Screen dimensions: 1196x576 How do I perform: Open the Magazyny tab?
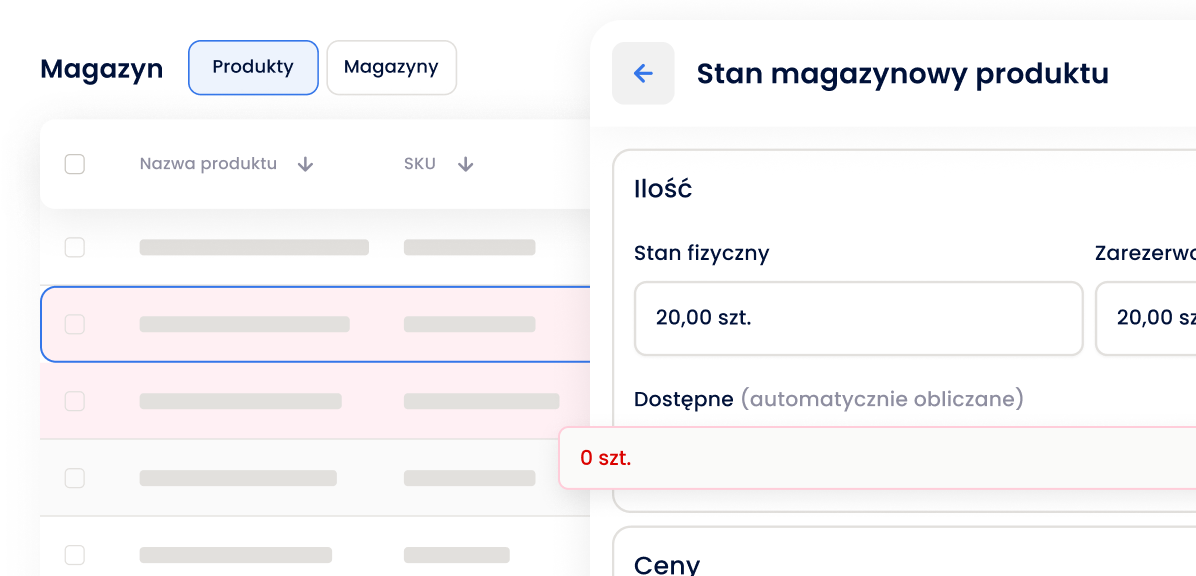coord(391,67)
